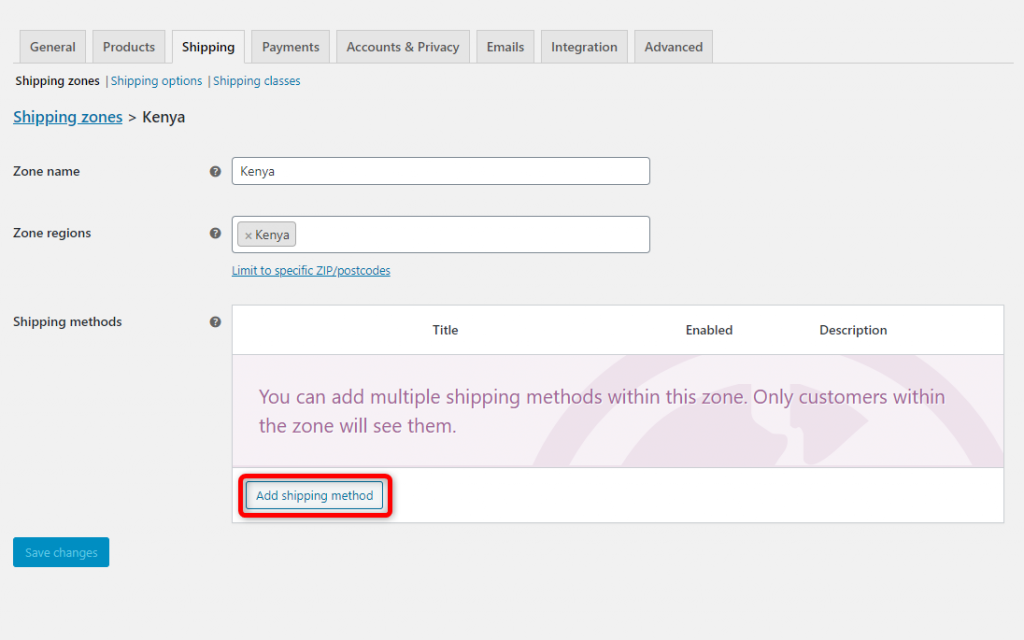Go to the General settings tab

[52, 46]
